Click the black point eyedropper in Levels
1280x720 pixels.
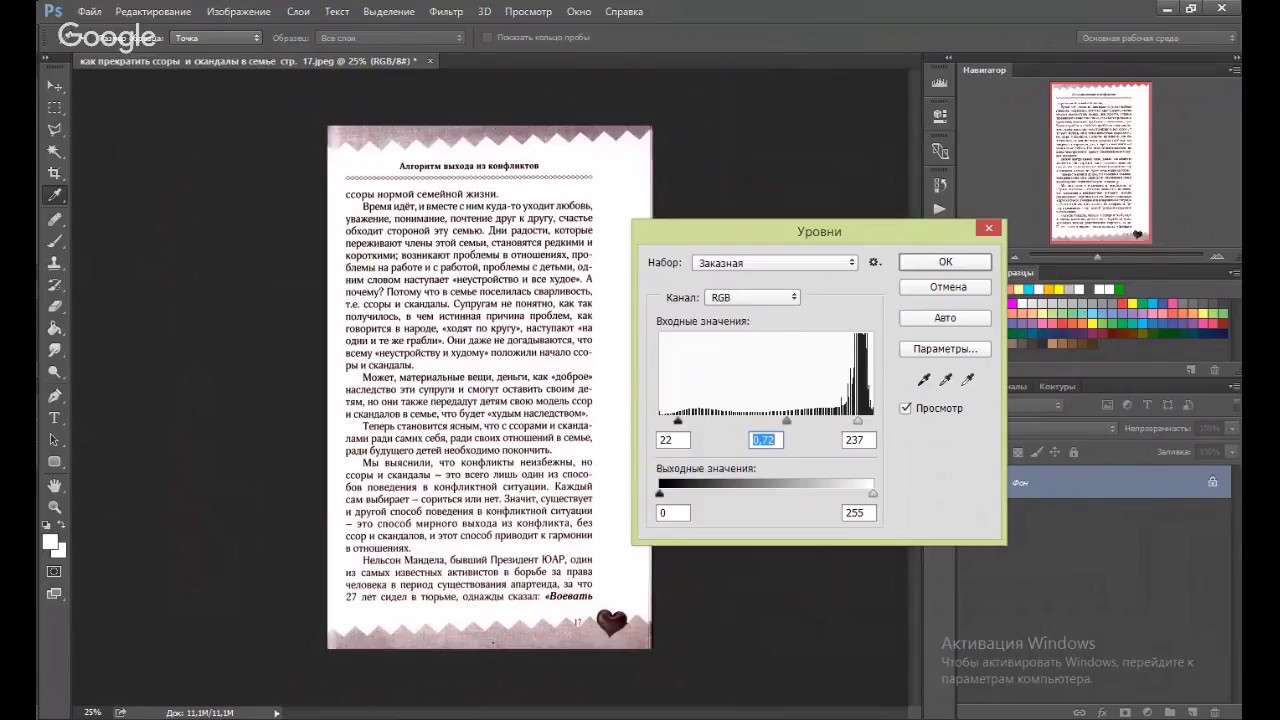[924, 380]
